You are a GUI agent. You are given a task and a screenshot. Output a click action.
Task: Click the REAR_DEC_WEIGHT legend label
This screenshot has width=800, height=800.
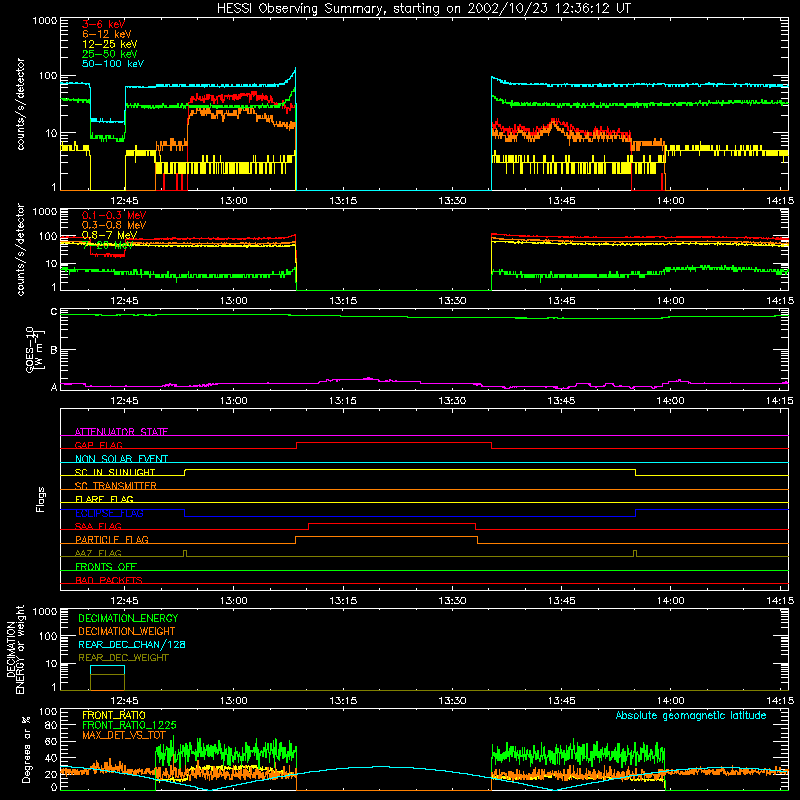tap(123, 658)
